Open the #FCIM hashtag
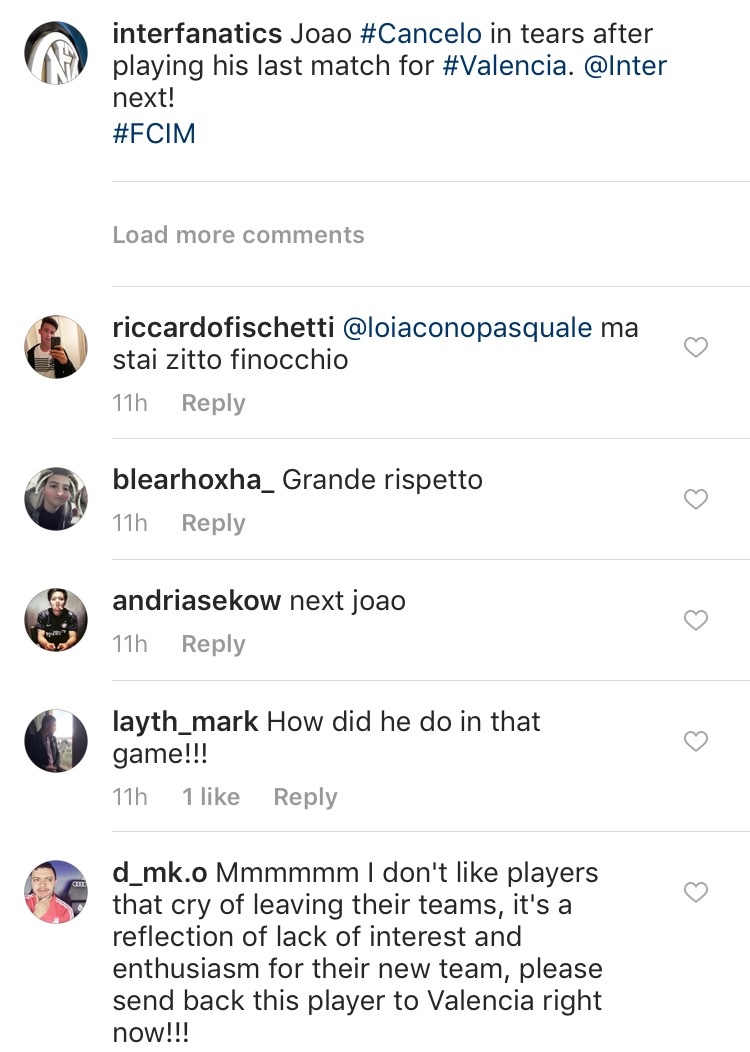This screenshot has height=1052, width=750. 154,134
